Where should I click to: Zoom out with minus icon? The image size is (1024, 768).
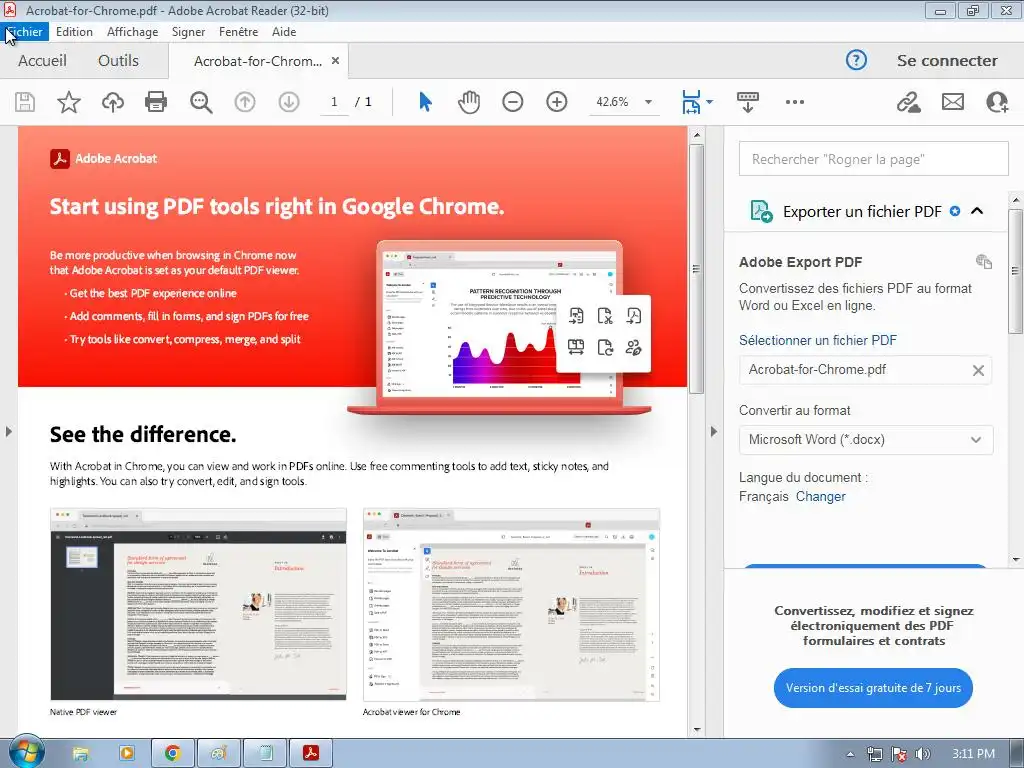click(x=513, y=102)
